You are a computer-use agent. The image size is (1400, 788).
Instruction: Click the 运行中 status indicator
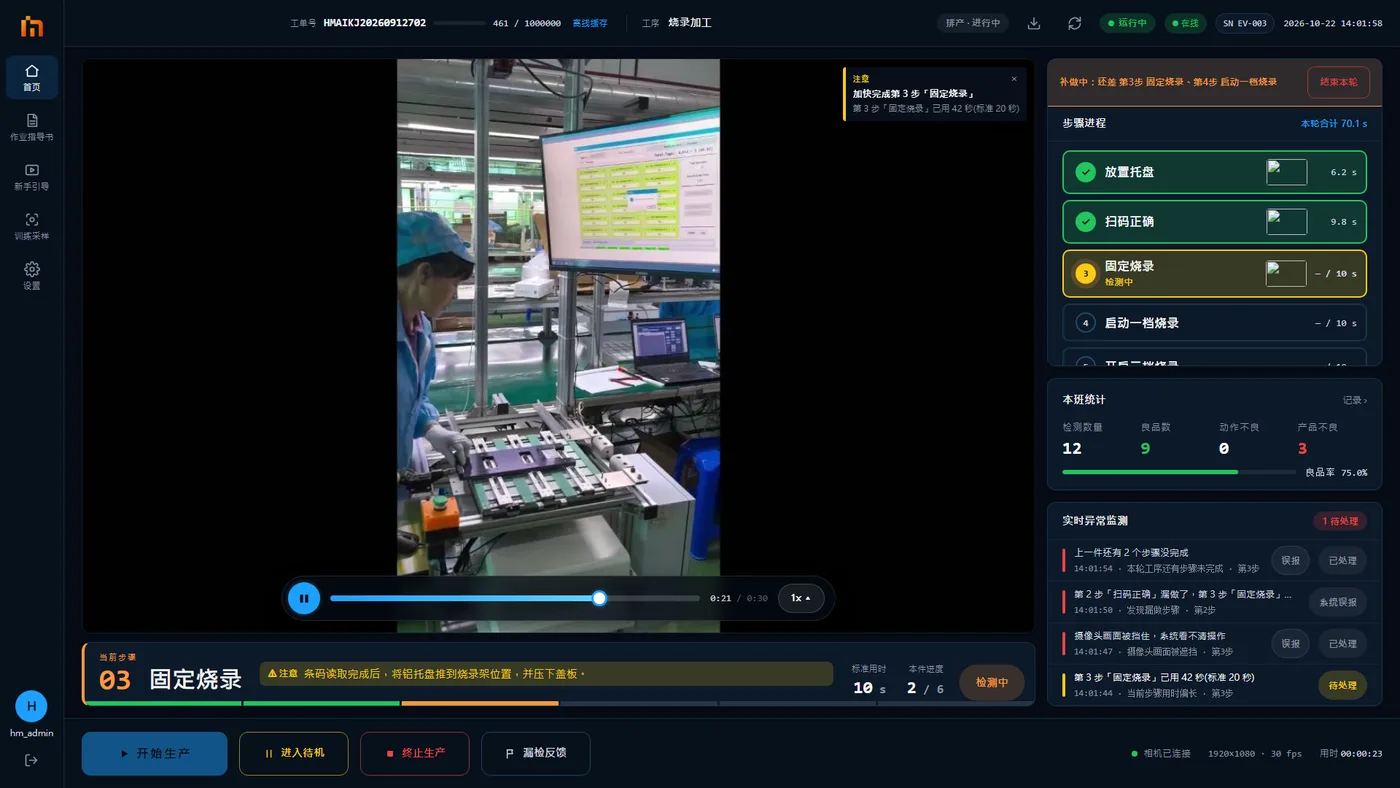pos(1128,23)
